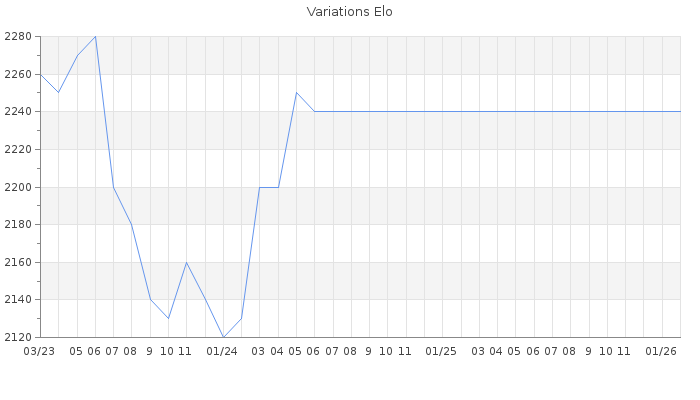700x400 pixels.
Task: Click the 2120 y-axis label
Action: click(x=18, y=337)
